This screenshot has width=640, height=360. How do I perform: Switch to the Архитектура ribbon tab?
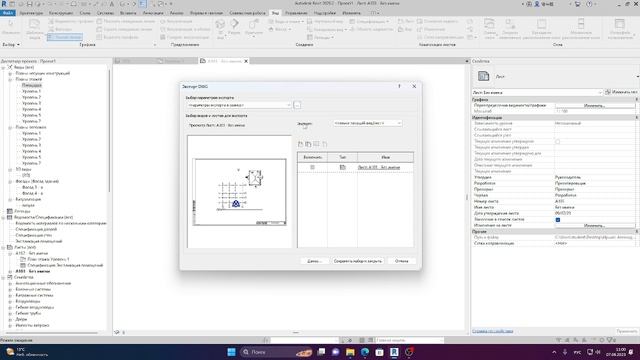[31, 13]
